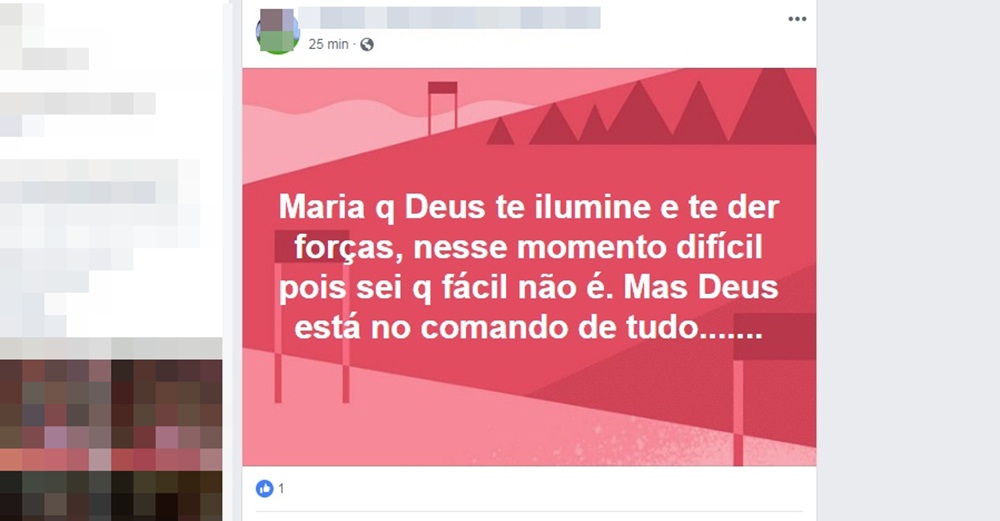The width and height of the screenshot is (1000, 521).
Task: Click the 'nesse momento difícil' text line
Action: (x=588, y=247)
